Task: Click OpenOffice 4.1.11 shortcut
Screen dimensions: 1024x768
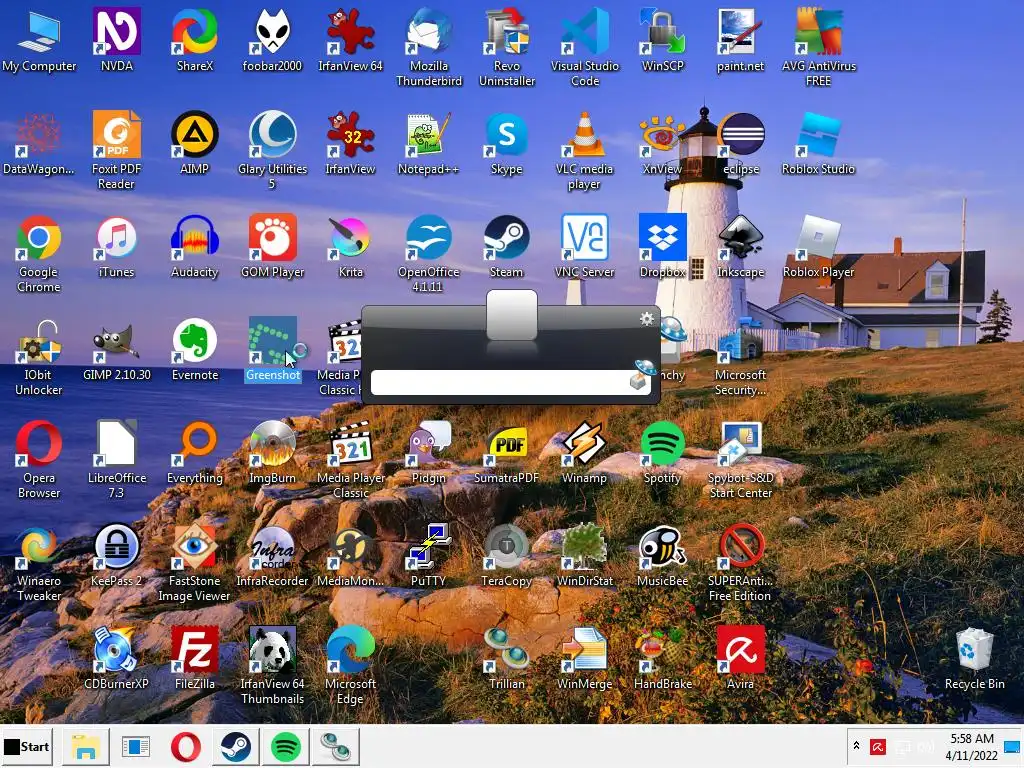Action: coord(428,253)
